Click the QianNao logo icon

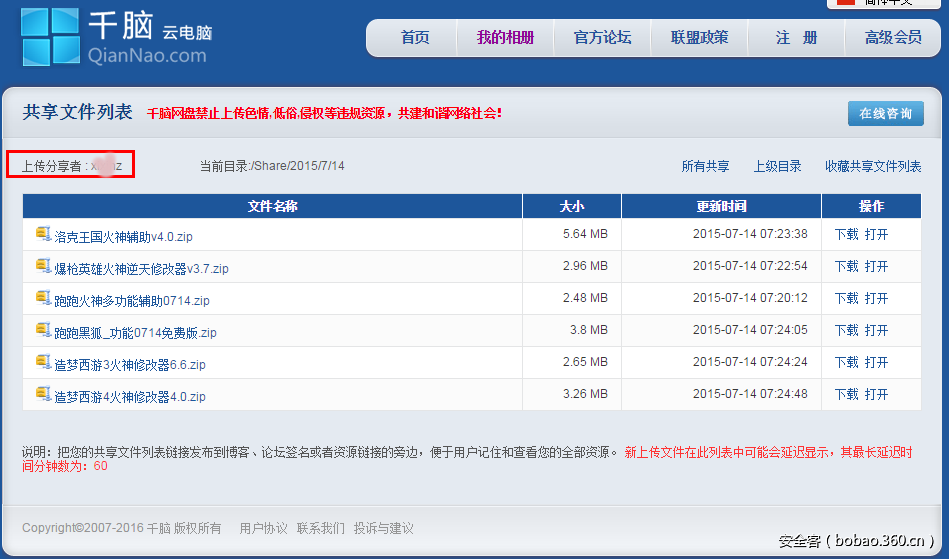(50, 37)
